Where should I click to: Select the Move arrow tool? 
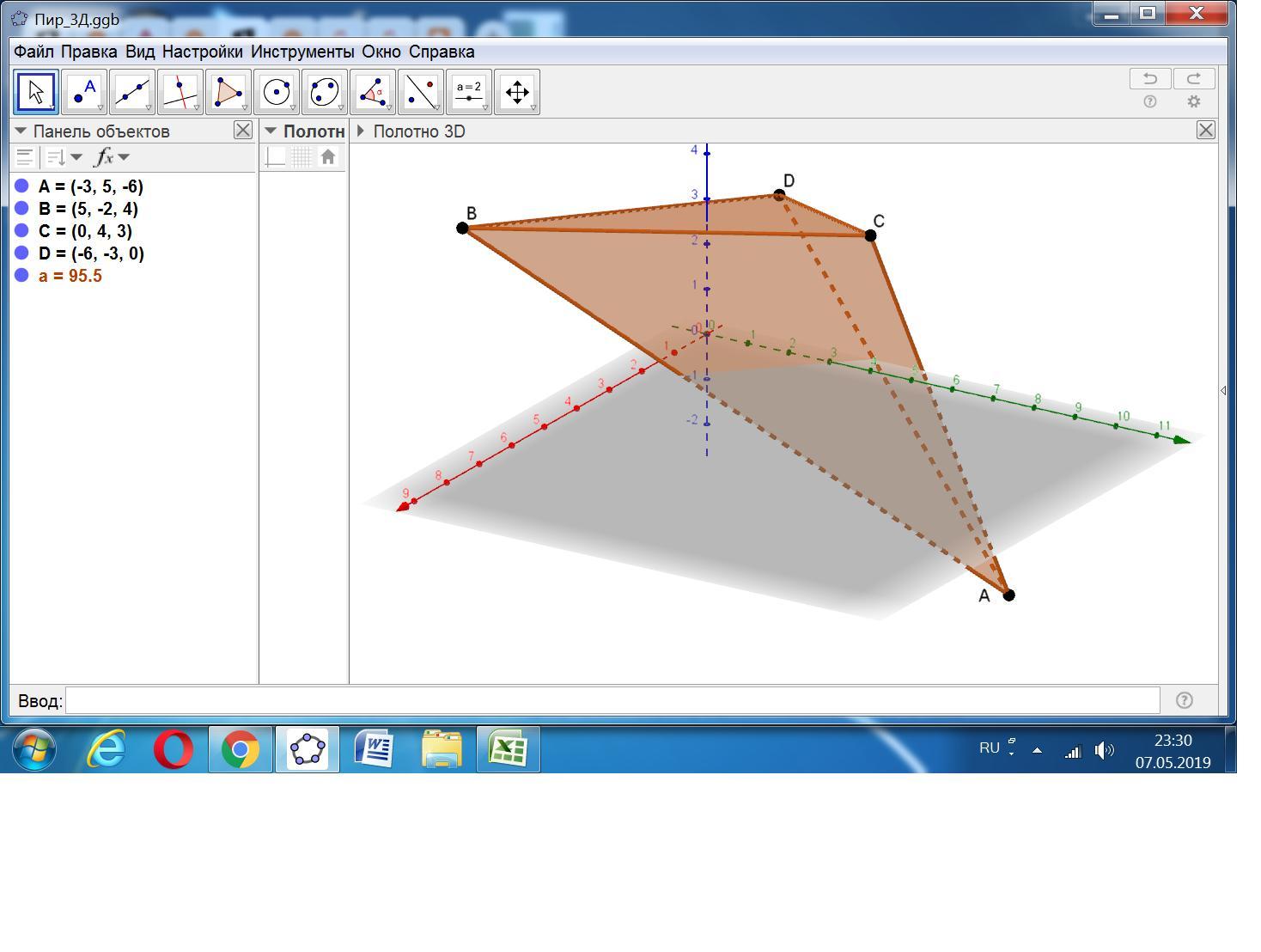[36, 92]
